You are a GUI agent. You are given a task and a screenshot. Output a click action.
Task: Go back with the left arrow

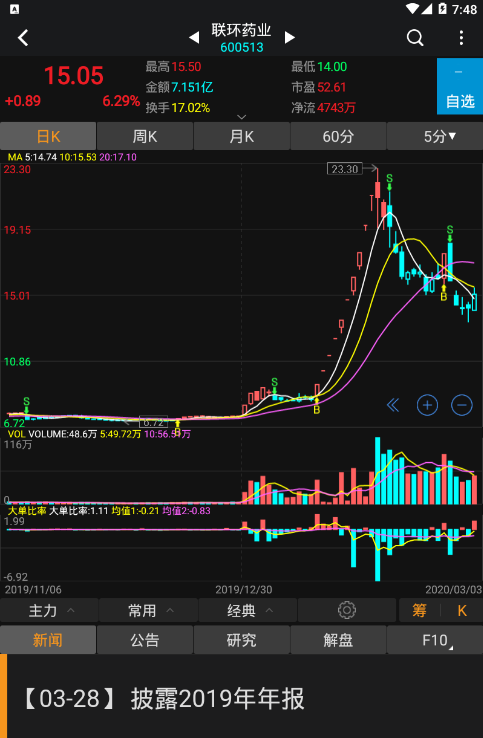(23, 38)
